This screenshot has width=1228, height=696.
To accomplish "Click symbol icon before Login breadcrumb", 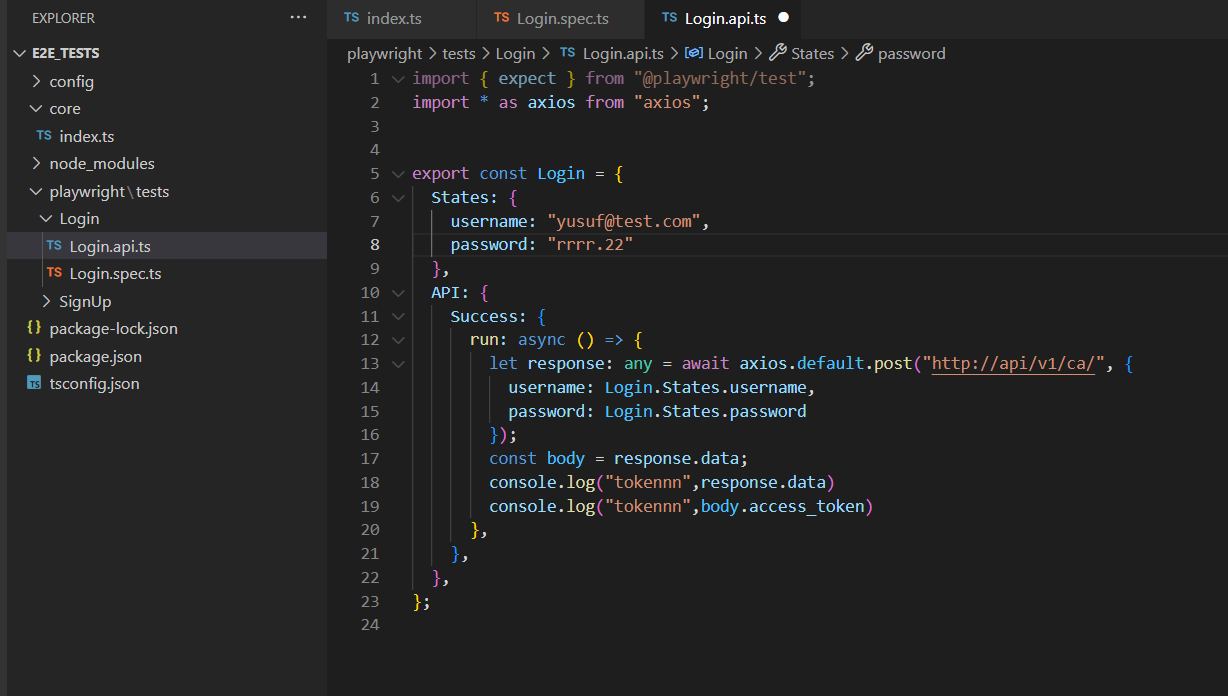I will [x=693, y=53].
